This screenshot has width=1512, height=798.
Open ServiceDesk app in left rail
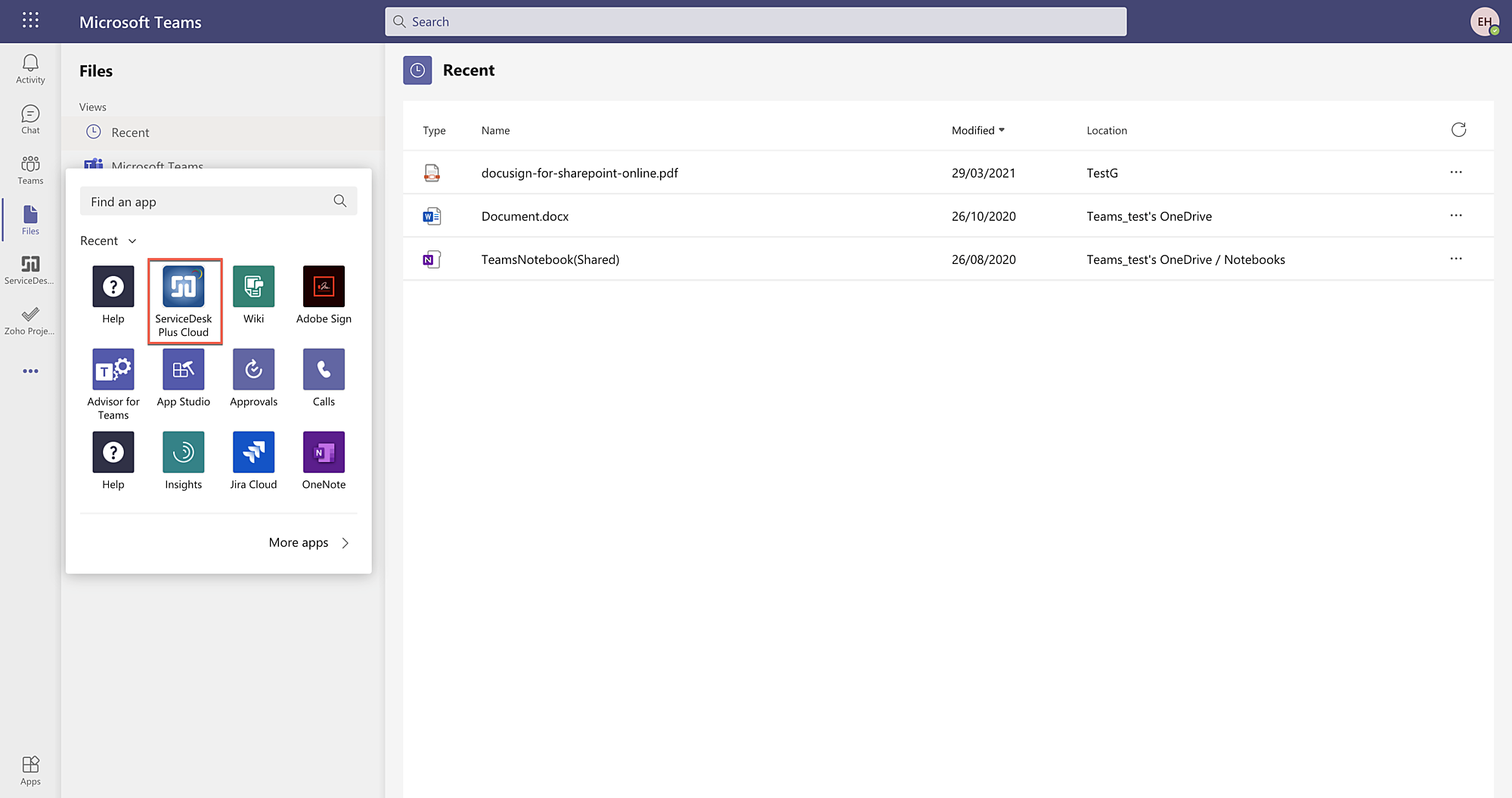pos(30,270)
